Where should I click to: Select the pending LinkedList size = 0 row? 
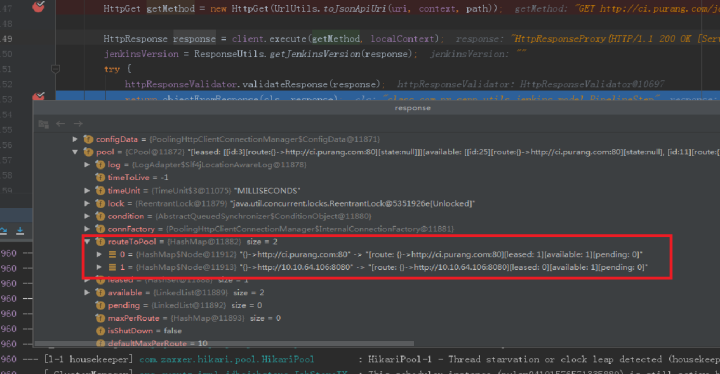click(x=376, y=305)
